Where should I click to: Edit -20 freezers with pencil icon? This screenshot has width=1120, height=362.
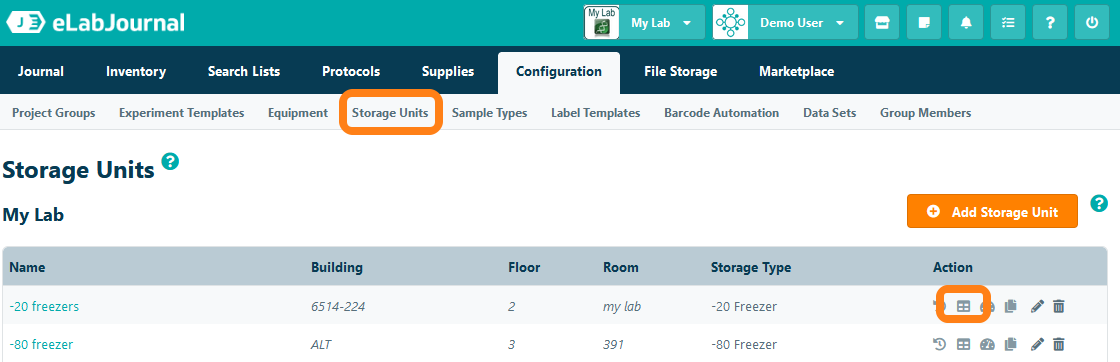(1037, 306)
